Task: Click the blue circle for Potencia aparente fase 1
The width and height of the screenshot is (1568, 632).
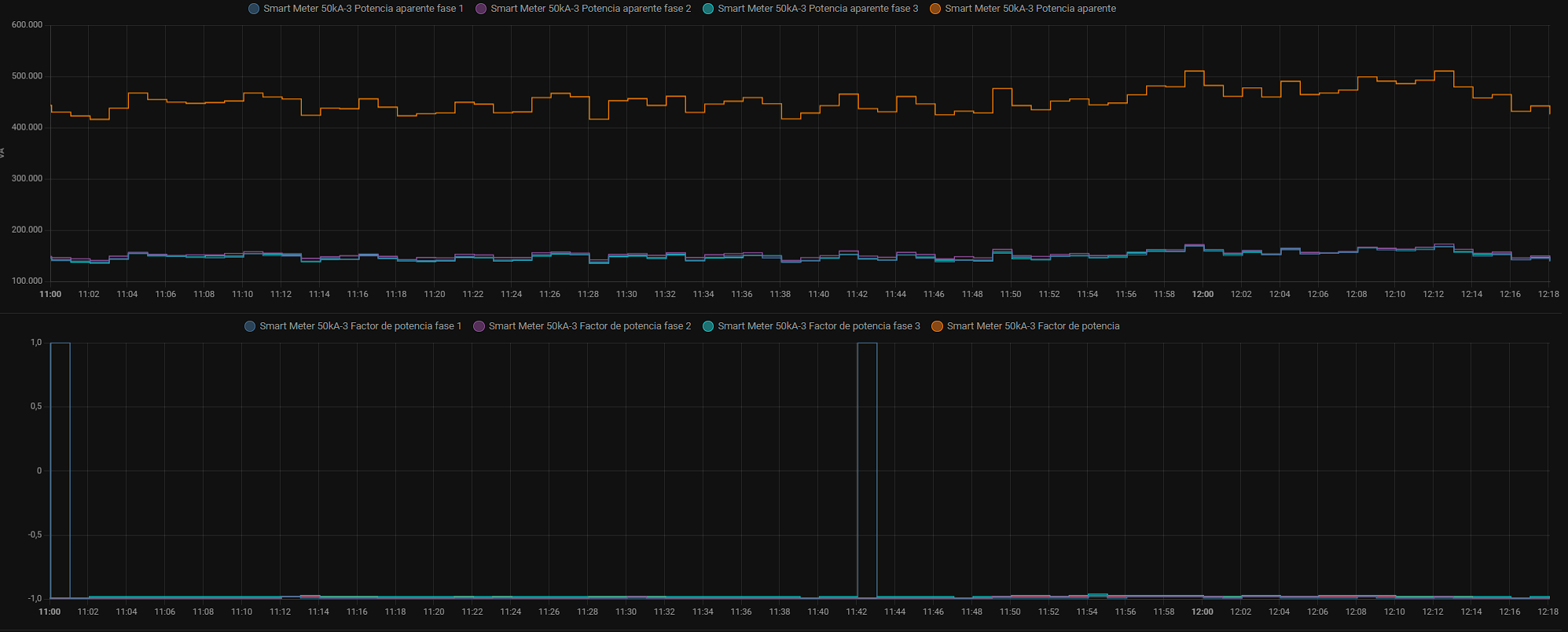Action: point(254,9)
